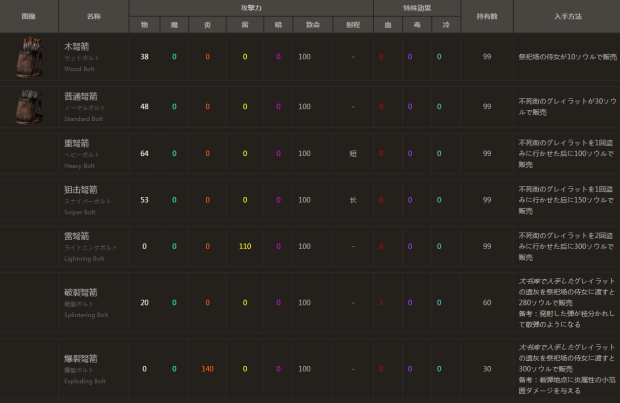The width and height of the screenshot is (620, 403).
Task: Click the 攻撃力 column group header
Action: [x=250, y=6]
